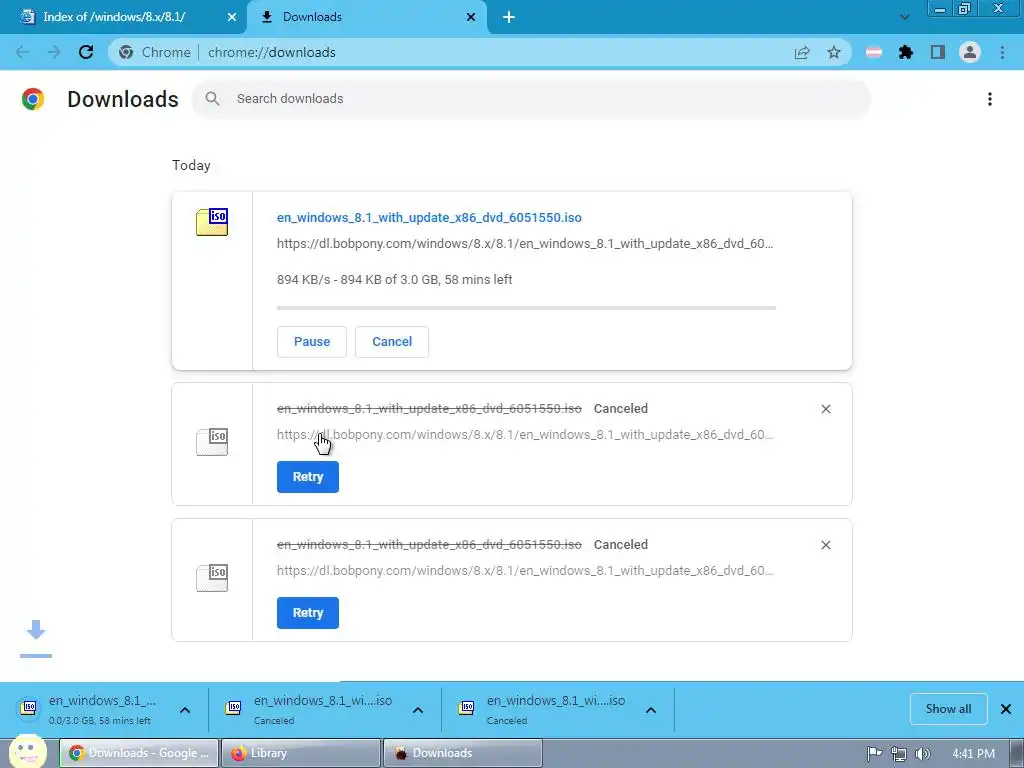Switch to Library taskbar window
Viewport: 1024px width, 768px height.
coord(301,753)
